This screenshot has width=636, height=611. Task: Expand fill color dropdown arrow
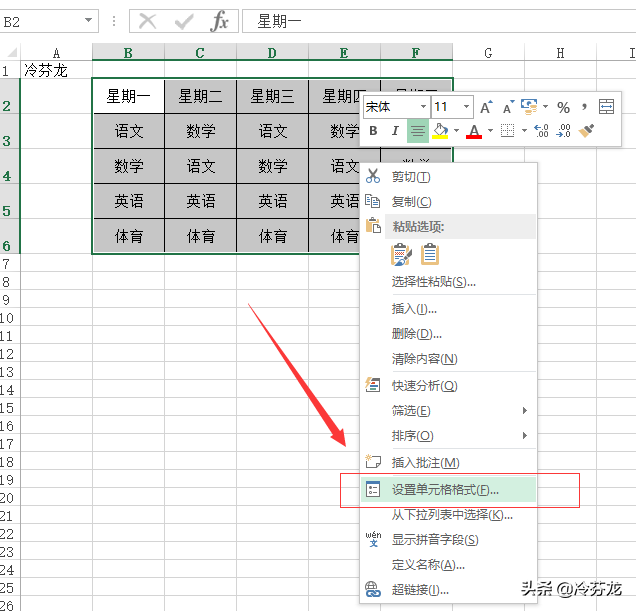(456, 131)
